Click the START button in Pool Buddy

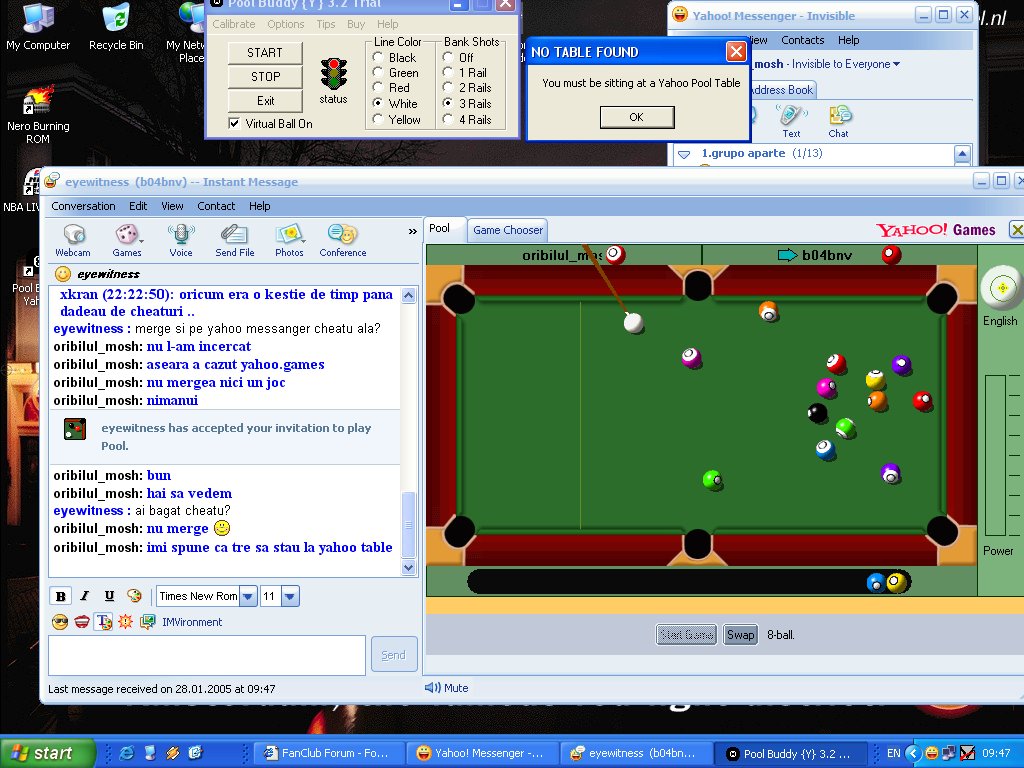[265, 53]
